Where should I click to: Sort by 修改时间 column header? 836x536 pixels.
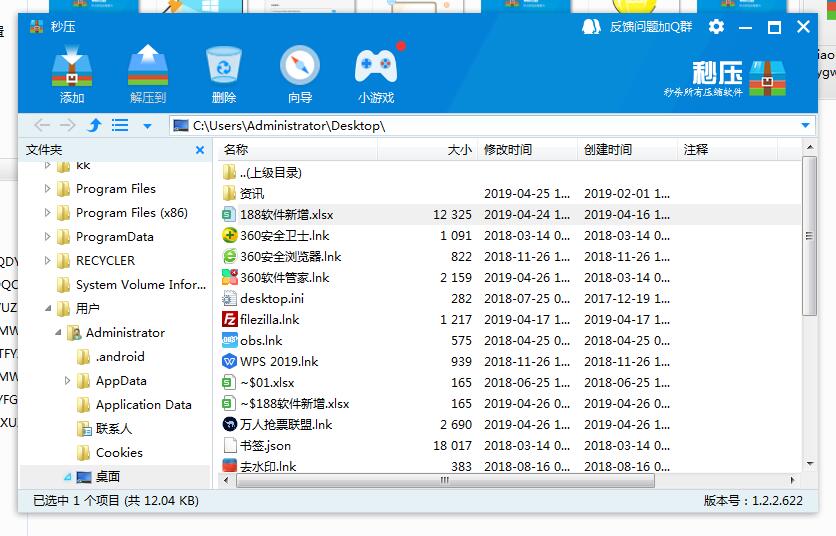click(527, 150)
